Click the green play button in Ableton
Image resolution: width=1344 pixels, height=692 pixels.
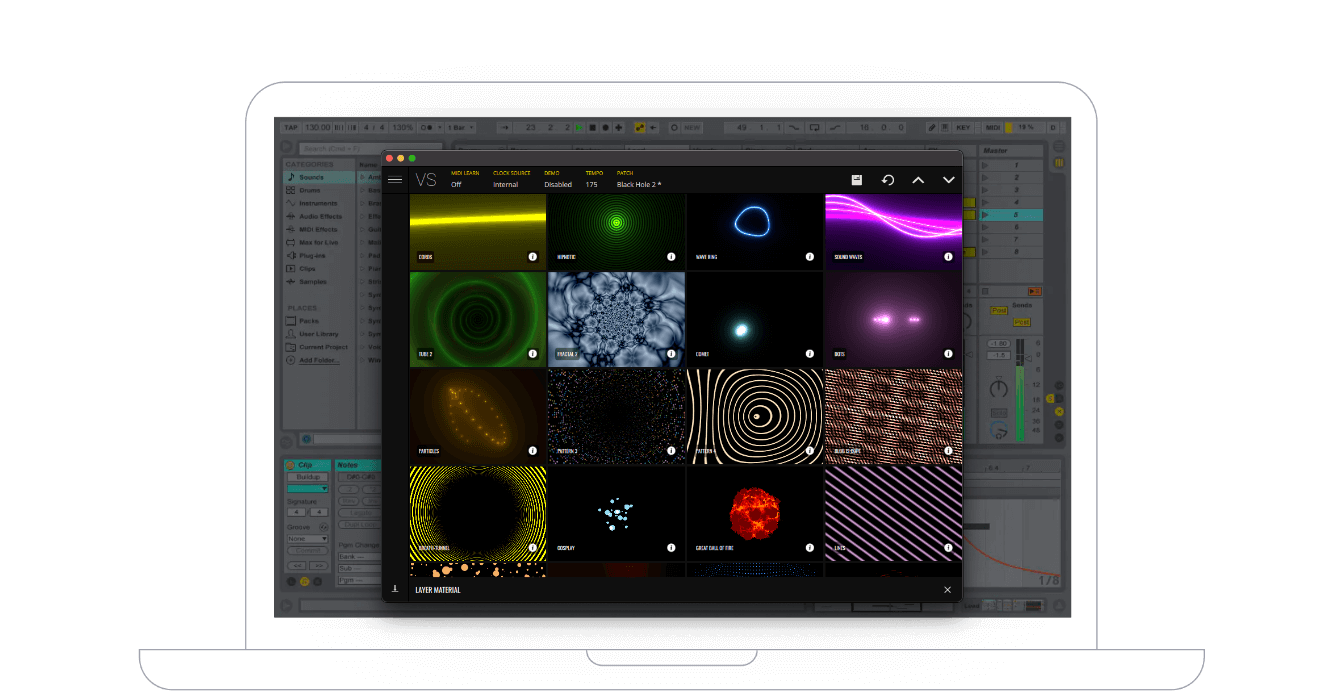point(579,127)
